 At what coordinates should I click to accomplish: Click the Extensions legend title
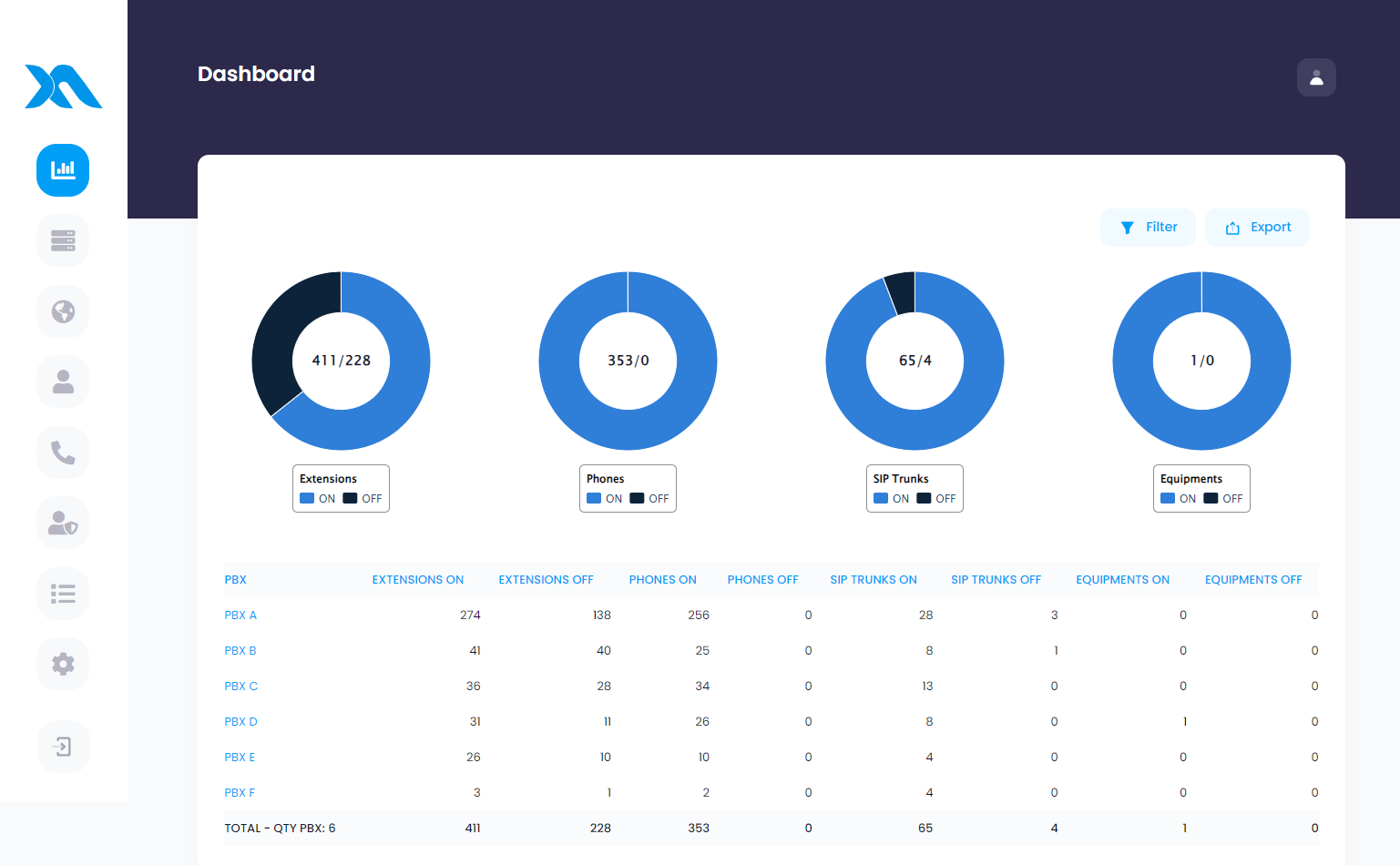pos(328,479)
